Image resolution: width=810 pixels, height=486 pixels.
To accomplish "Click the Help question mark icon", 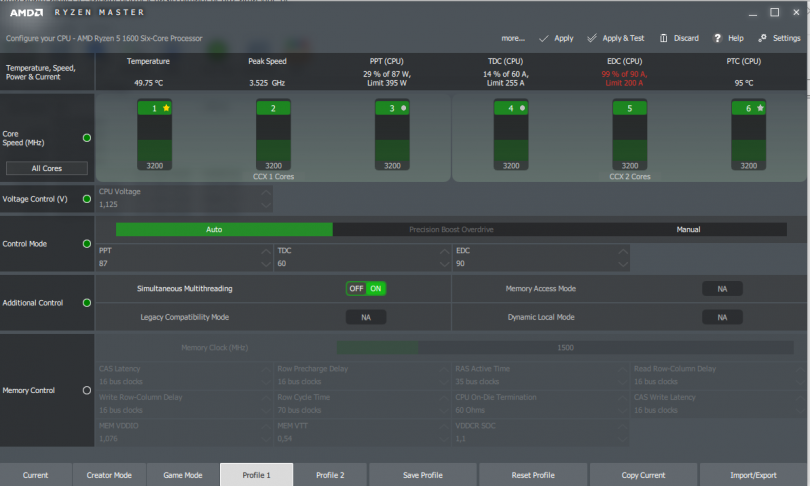I will 717,38.
